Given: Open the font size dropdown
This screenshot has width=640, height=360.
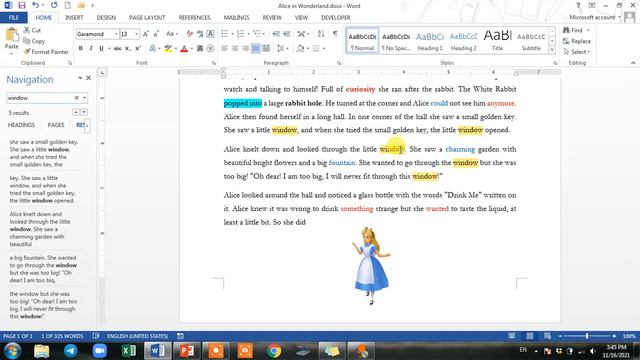Looking at the screenshot, I should click(x=136, y=34).
